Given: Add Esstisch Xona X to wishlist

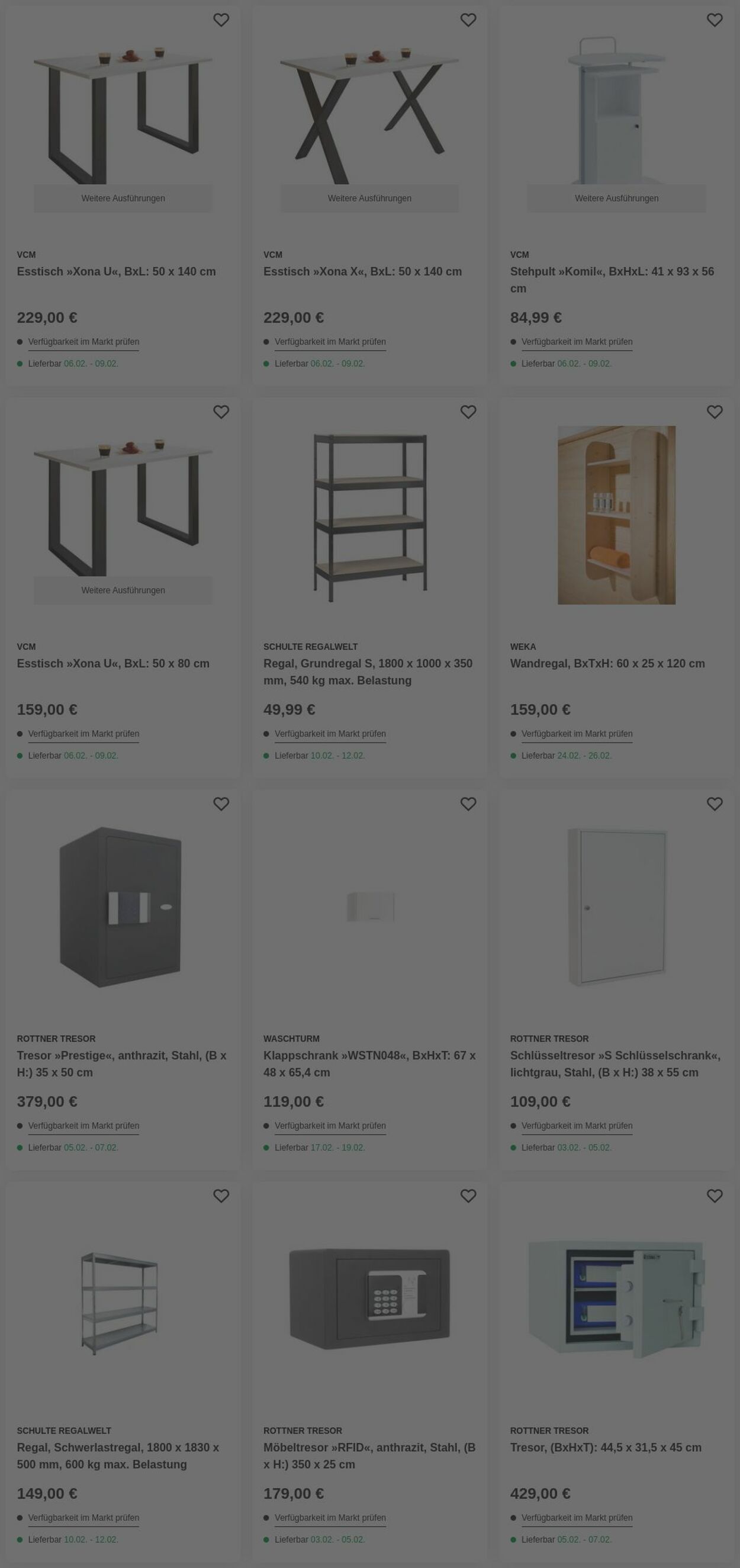Looking at the screenshot, I should 468,20.
